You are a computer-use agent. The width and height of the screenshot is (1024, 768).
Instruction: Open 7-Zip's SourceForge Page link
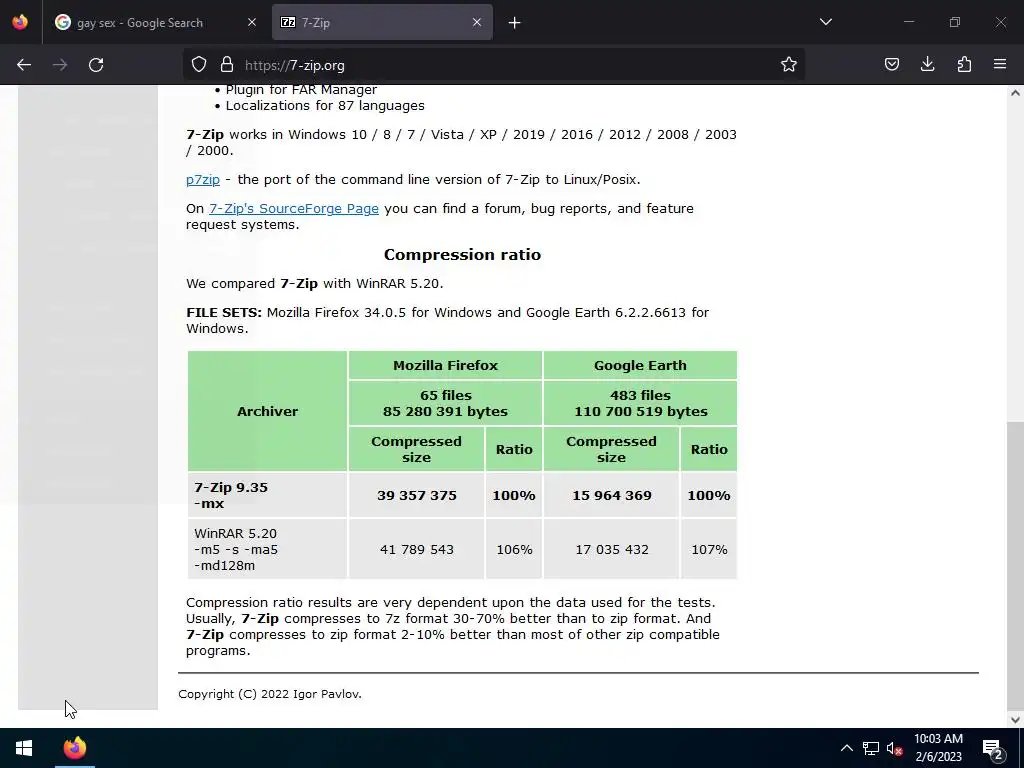pos(294,208)
